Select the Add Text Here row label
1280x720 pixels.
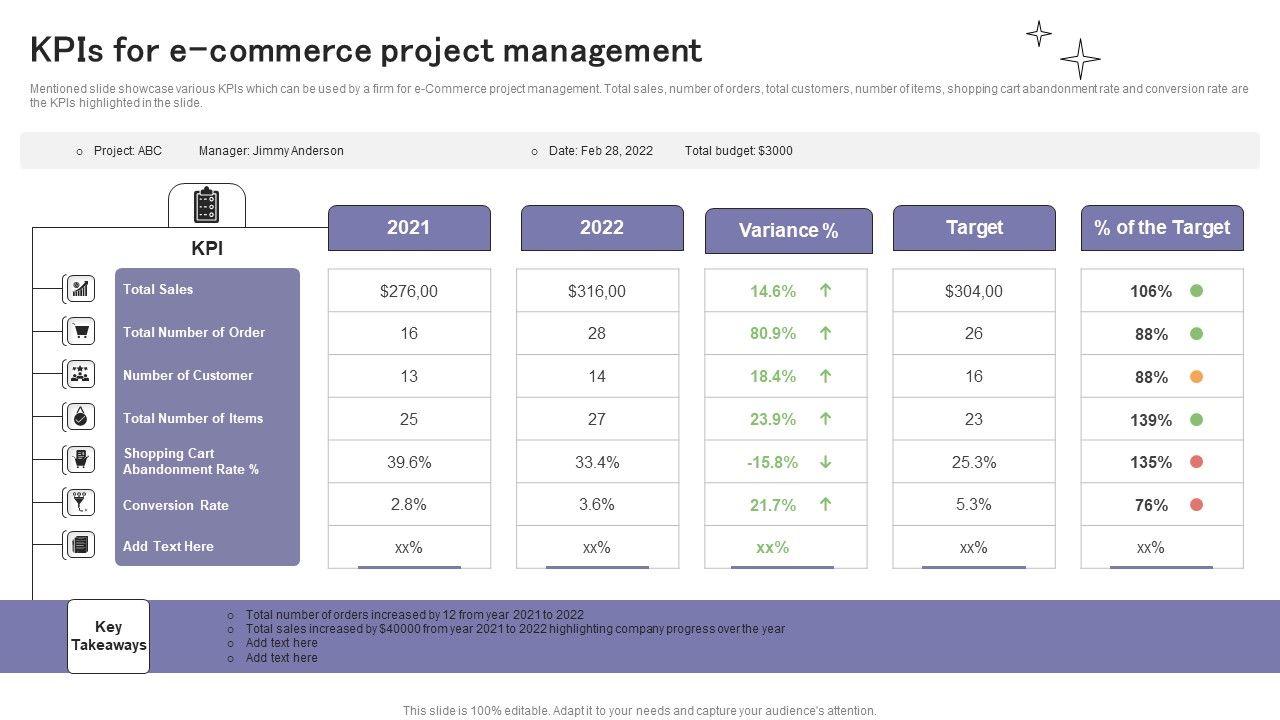[168, 546]
